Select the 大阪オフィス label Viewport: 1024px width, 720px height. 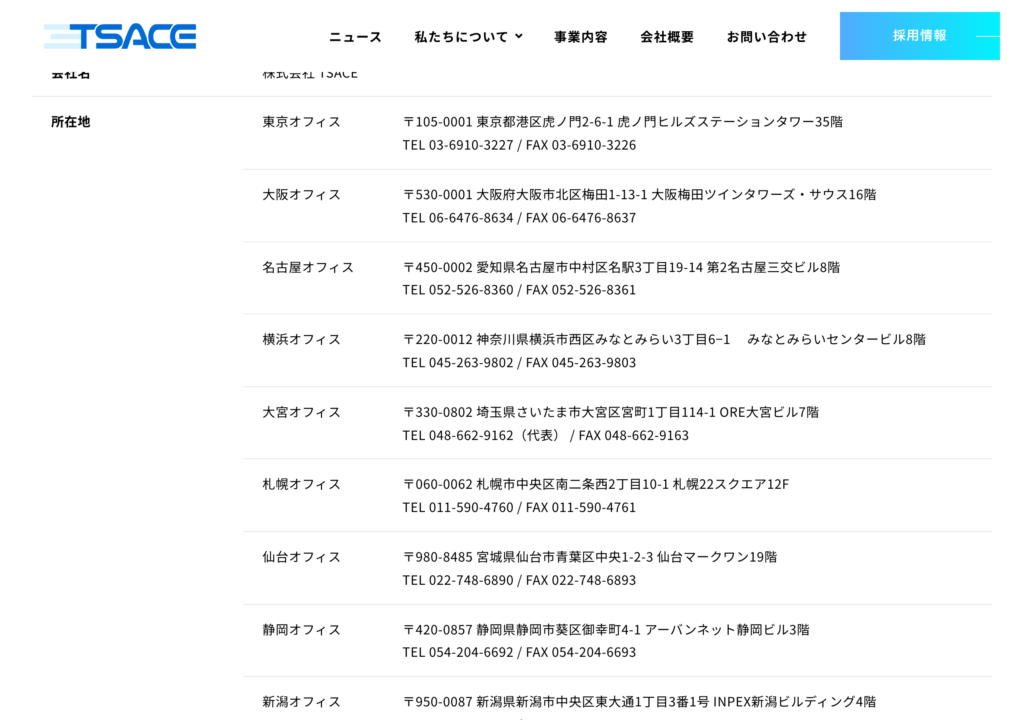(x=302, y=195)
